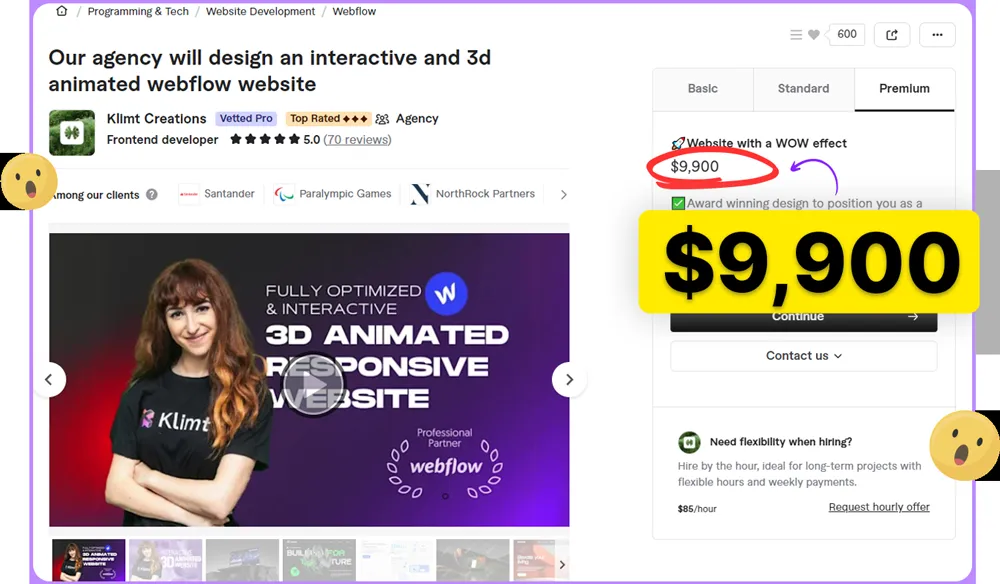Click the five-star rating stars

point(265,139)
